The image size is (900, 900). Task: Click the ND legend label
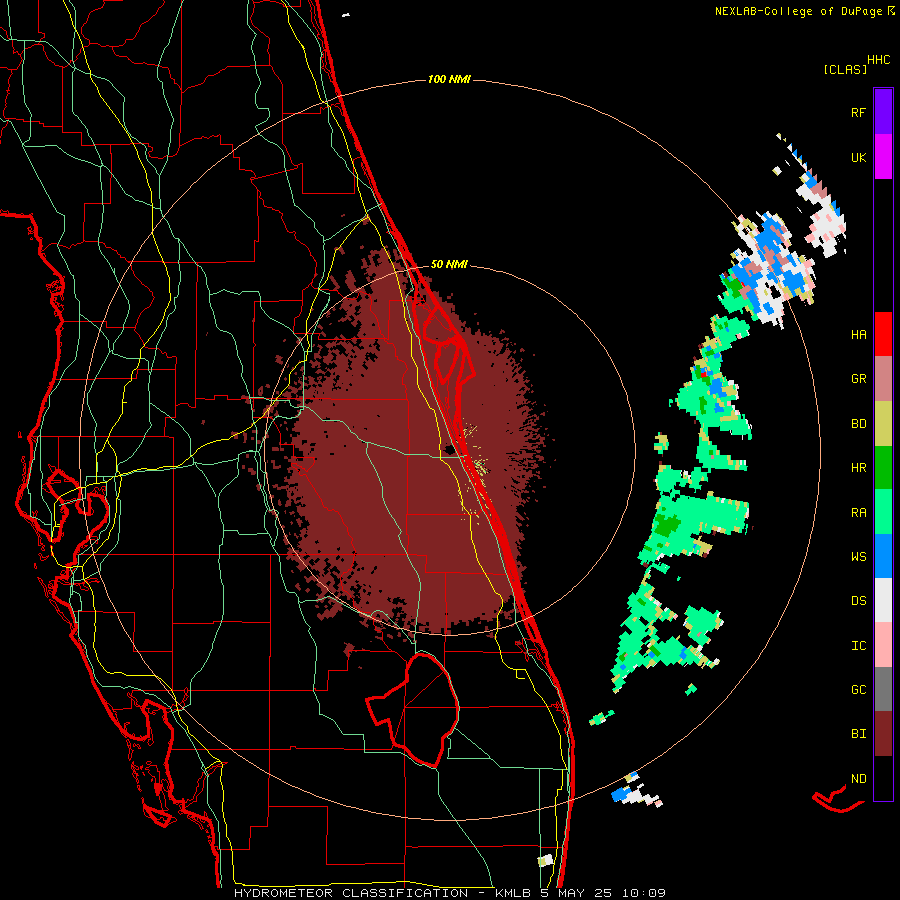(x=858, y=779)
